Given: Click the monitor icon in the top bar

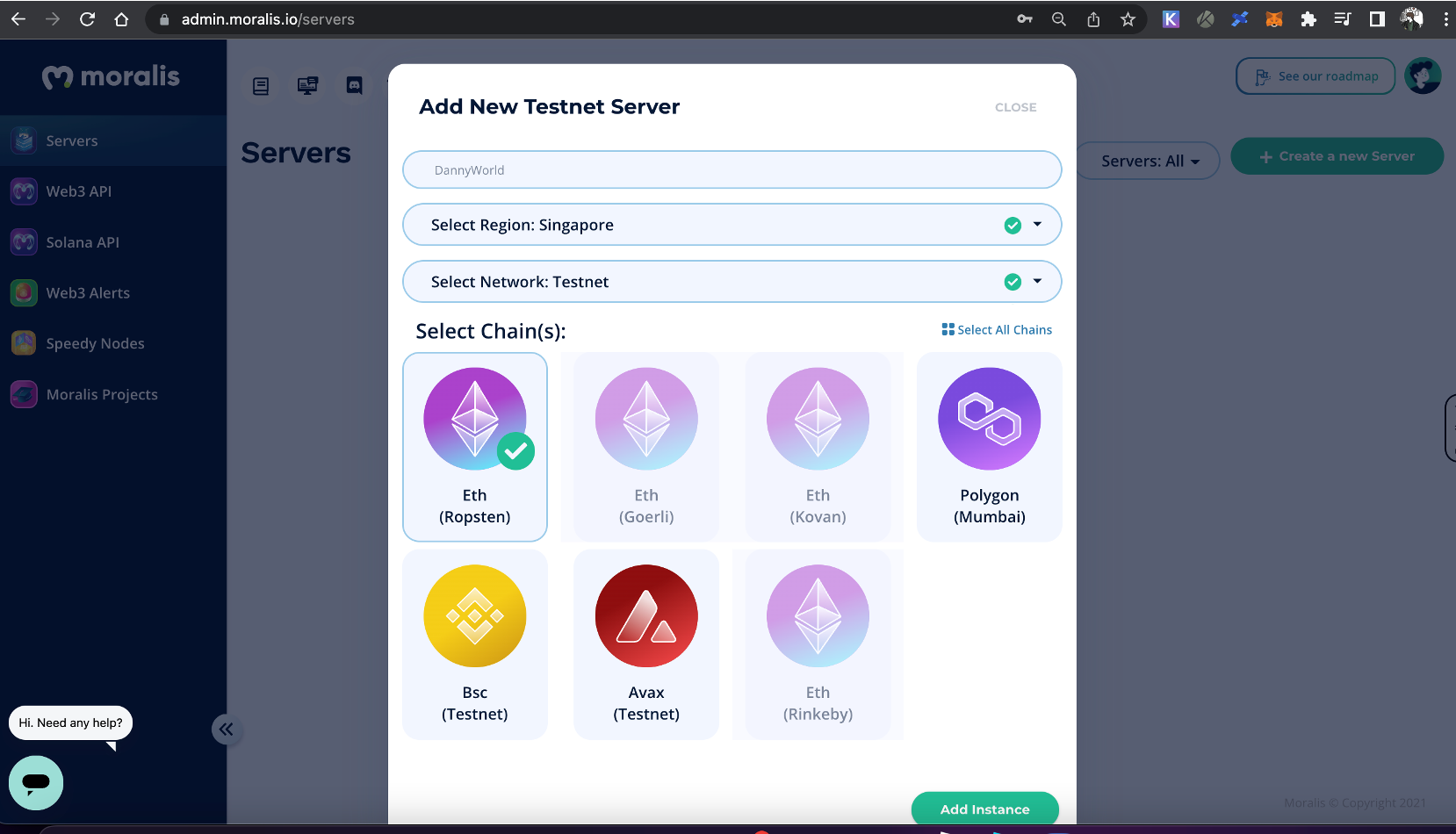Looking at the screenshot, I should 307,85.
